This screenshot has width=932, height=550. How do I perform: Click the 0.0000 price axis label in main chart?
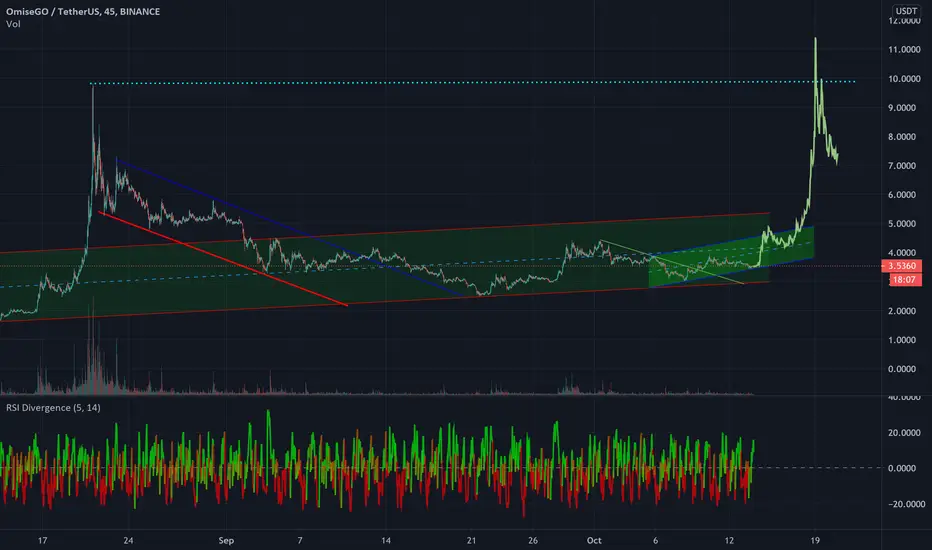[x=902, y=369]
